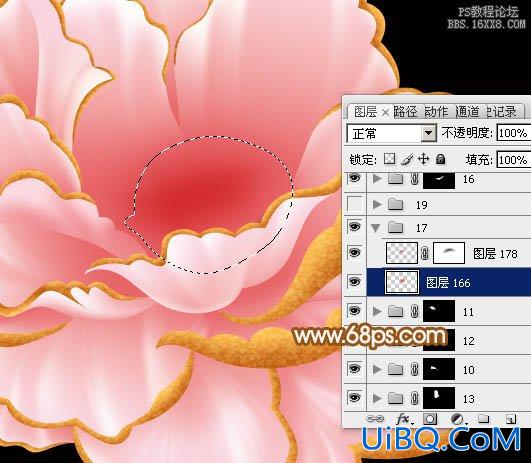Select layer name 图层 178
Image resolution: width=531 pixels, height=463 pixels.
coord(495,254)
